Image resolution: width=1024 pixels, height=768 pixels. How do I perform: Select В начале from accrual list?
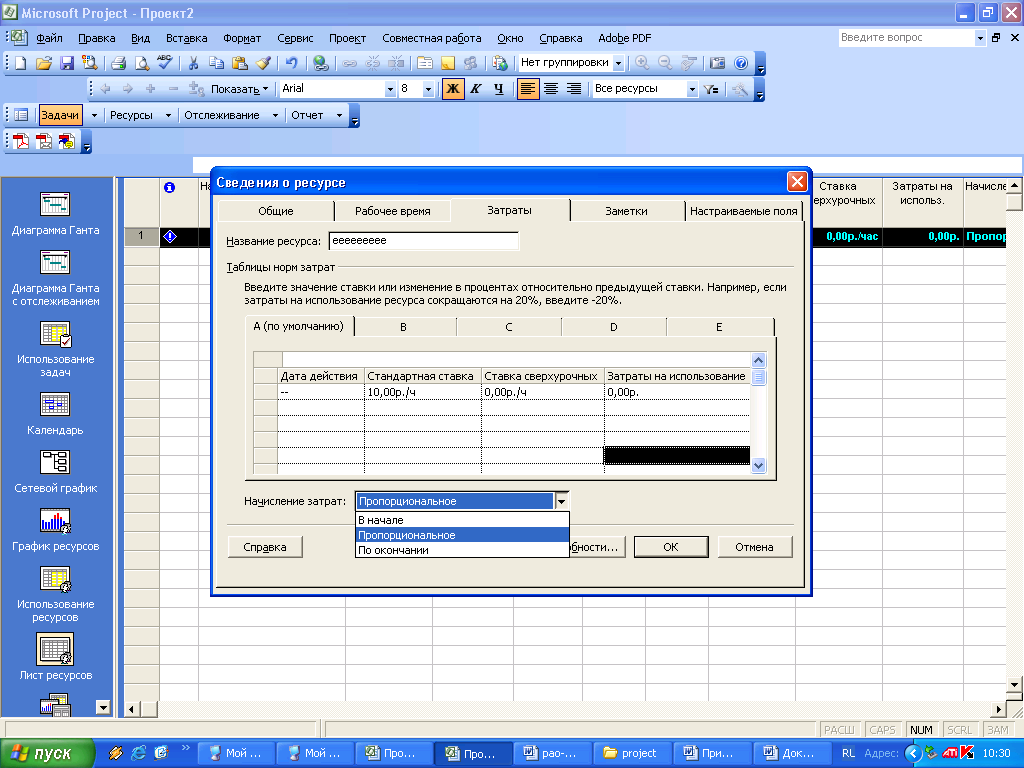(x=462, y=520)
